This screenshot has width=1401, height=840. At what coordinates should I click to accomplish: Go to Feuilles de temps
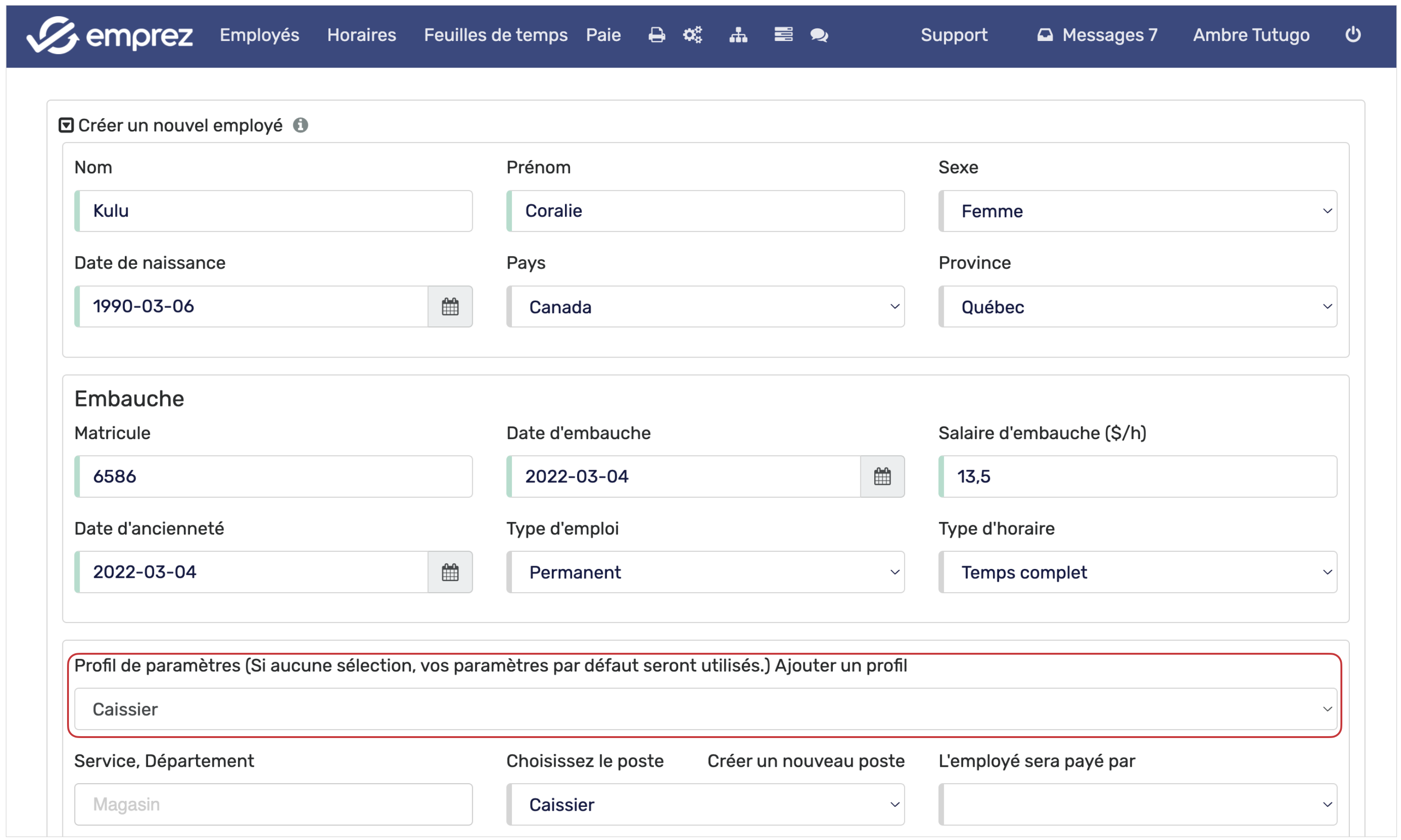point(495,35)
